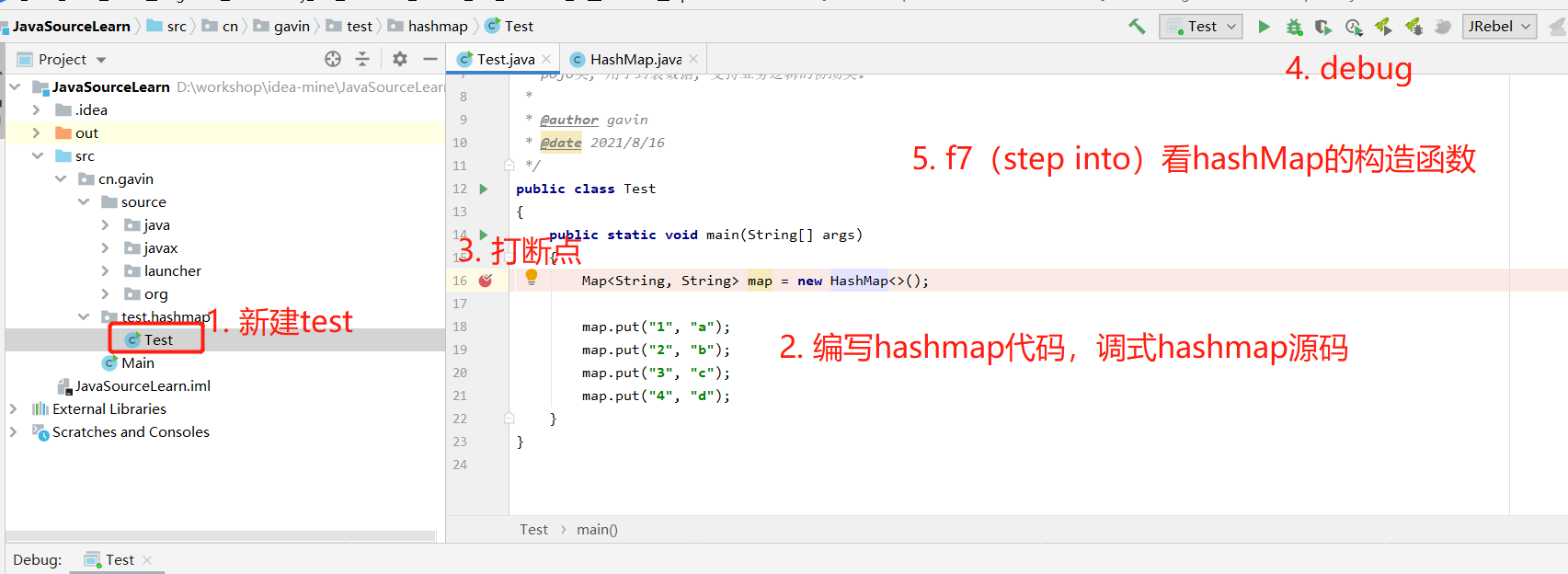Expand the External Libraries node
The image size is (1568, 574).
pos(14,408)
